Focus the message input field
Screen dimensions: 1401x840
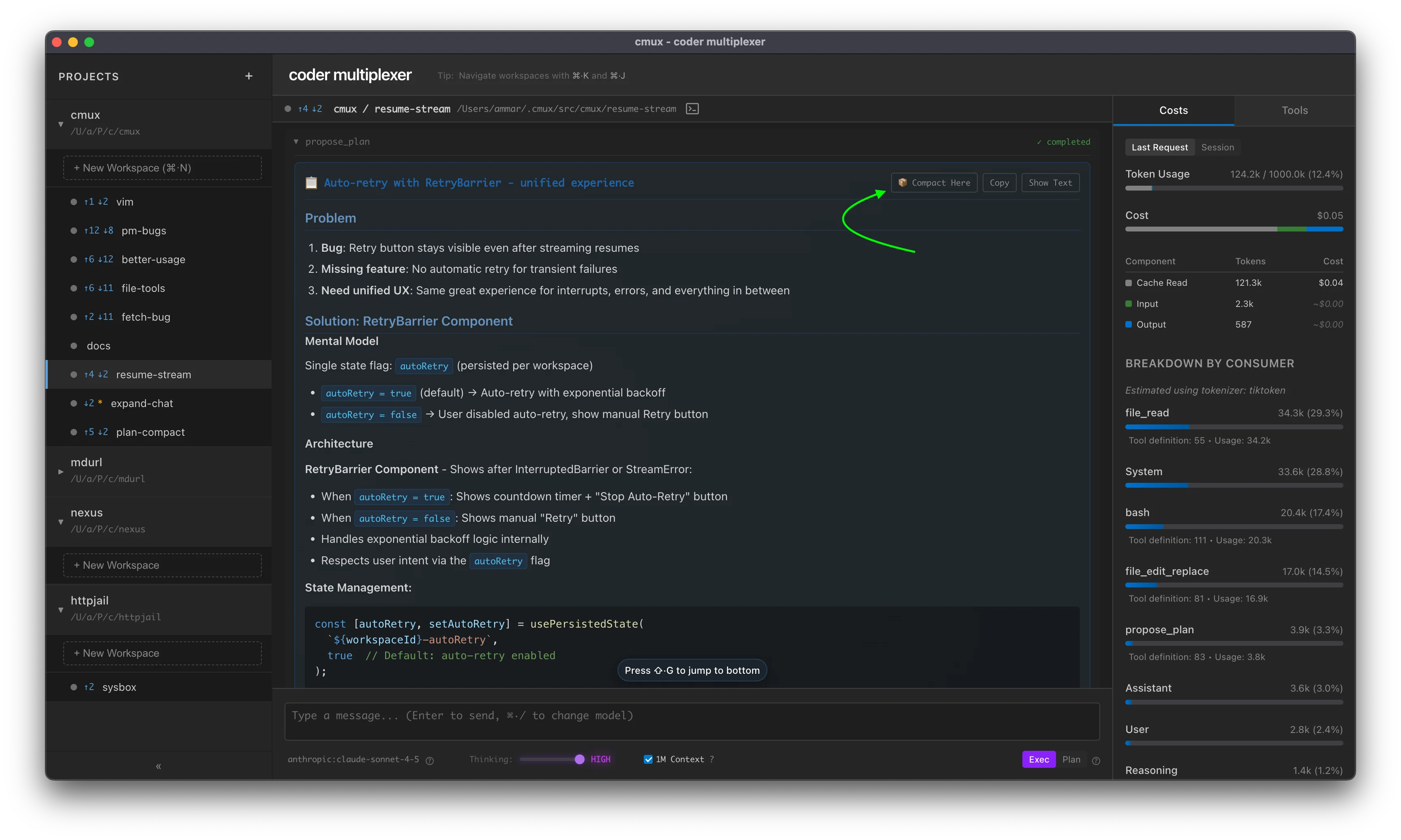coord(692,720)
